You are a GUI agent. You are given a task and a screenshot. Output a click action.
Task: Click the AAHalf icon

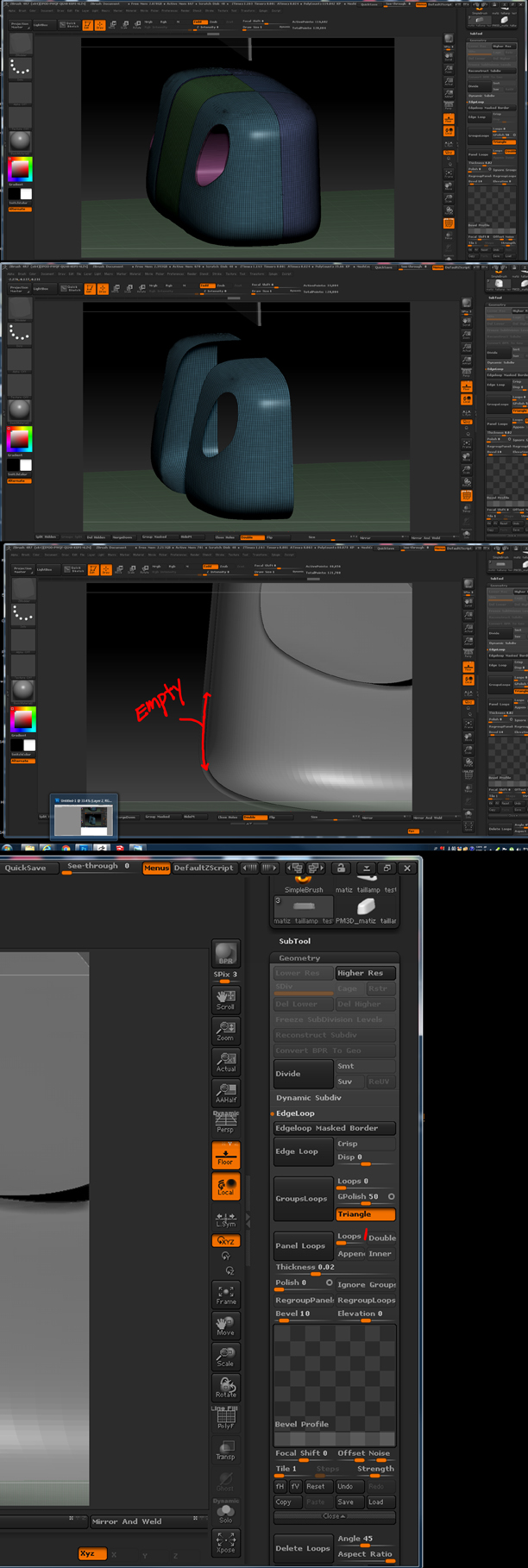[226, 1094]
